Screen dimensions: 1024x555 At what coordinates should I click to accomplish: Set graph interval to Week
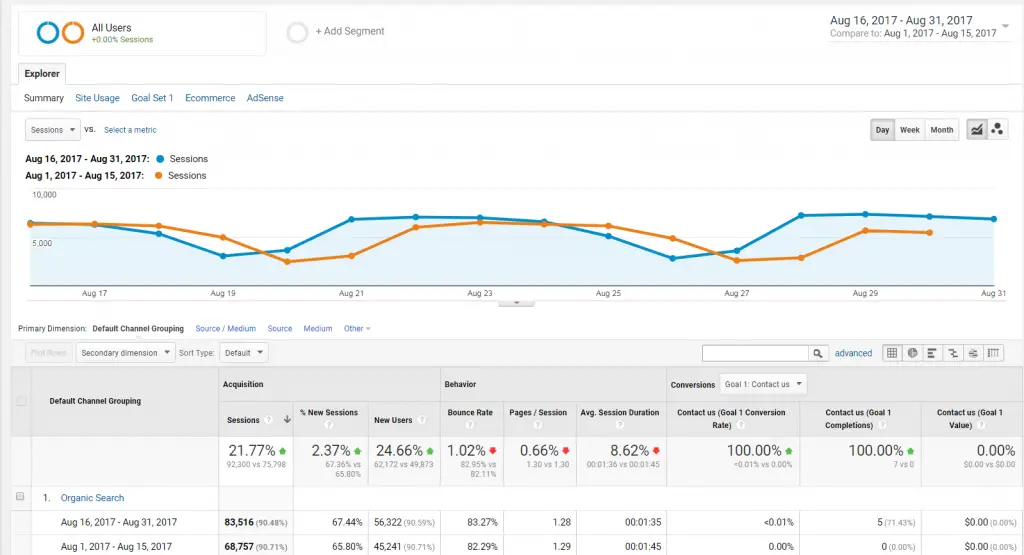[910, 129]
